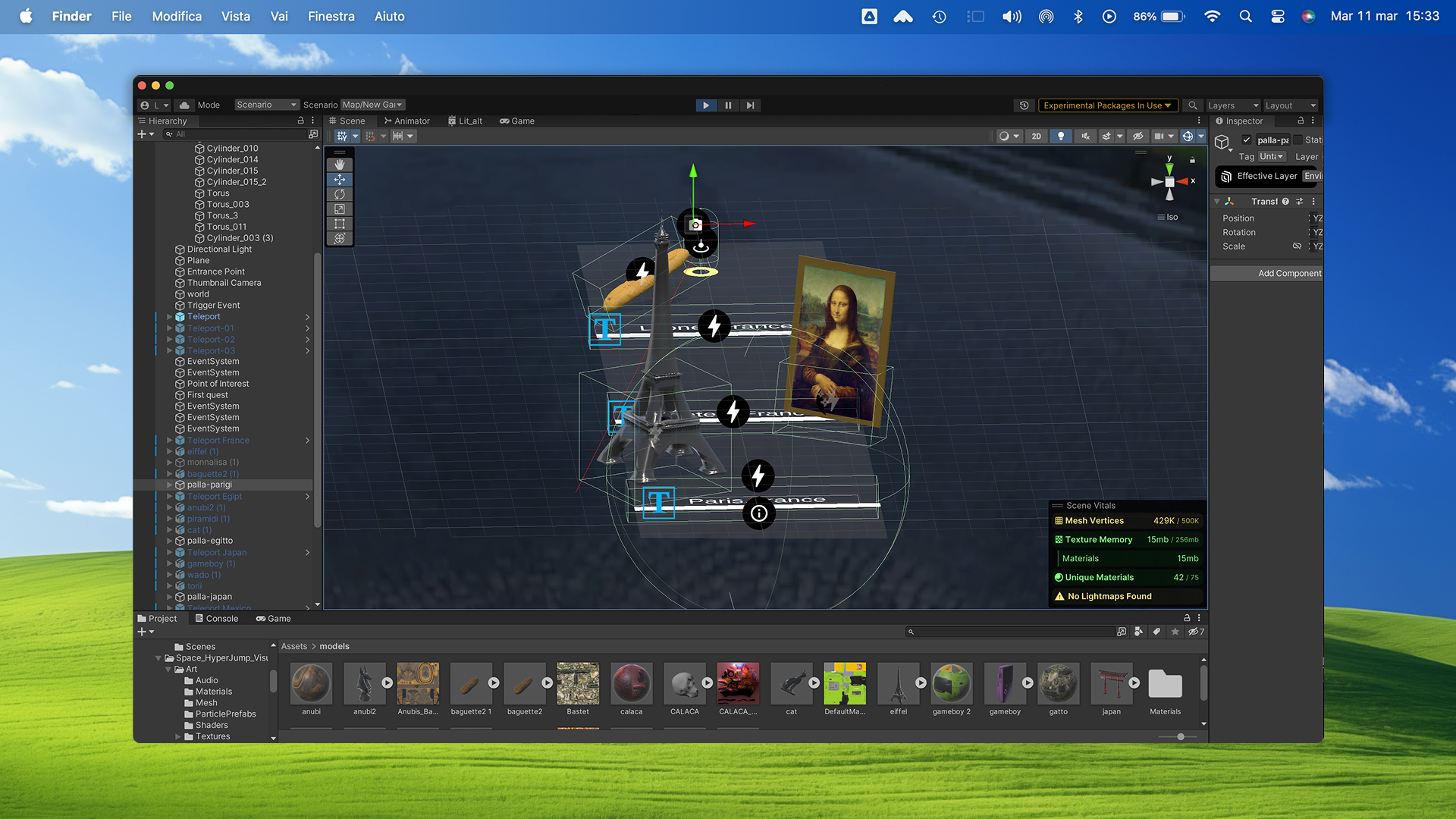
Task: Toggle grid visibility button in Scene toolbar
Action: [342, 136]
